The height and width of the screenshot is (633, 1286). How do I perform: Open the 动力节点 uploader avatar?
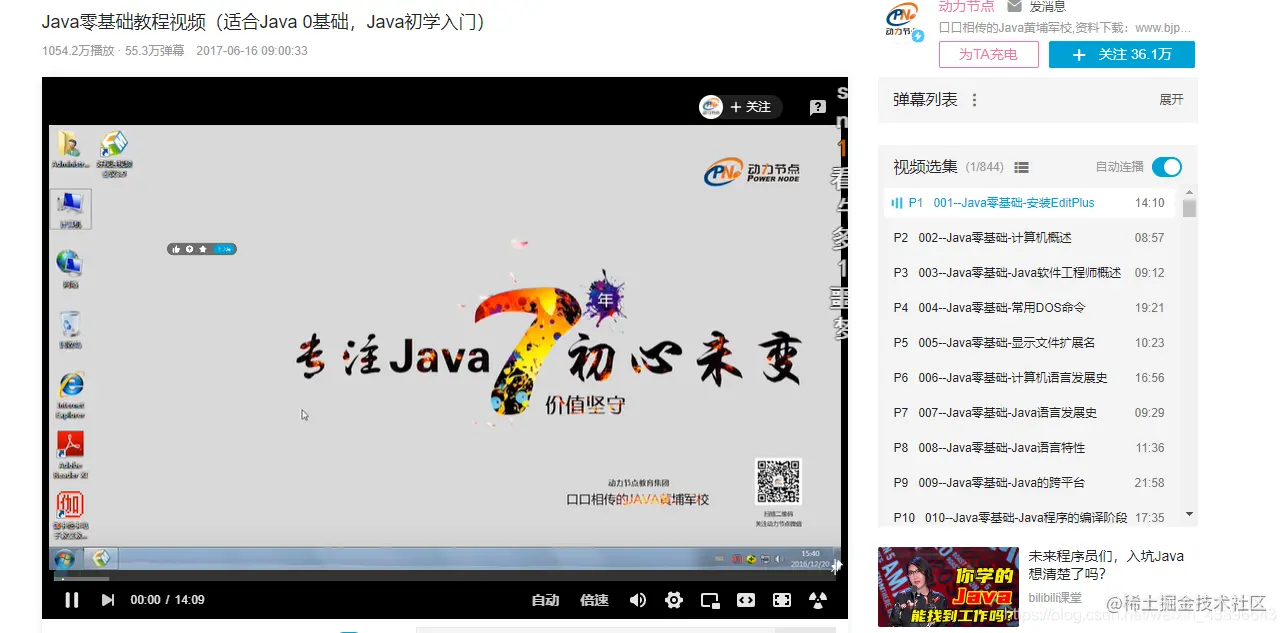[x=903, y=22]
